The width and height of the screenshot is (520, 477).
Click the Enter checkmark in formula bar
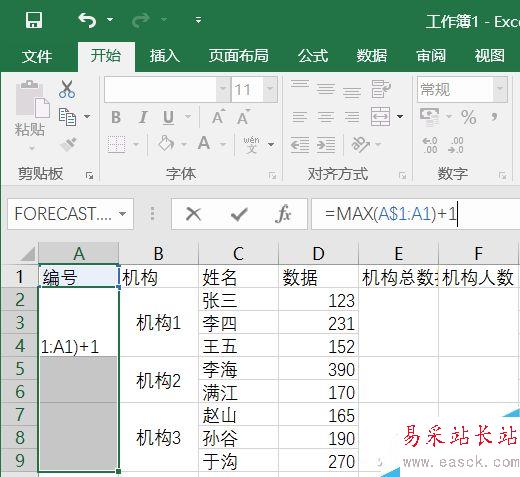tap(239, 214)
